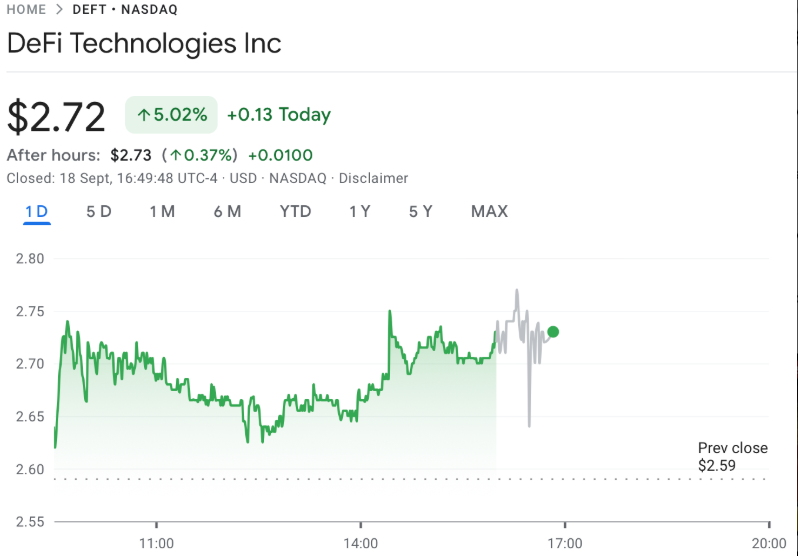Screen dimensions: 798x556
Task: Click the breadcrumb chevron after HOME
Action: (59, 9)
